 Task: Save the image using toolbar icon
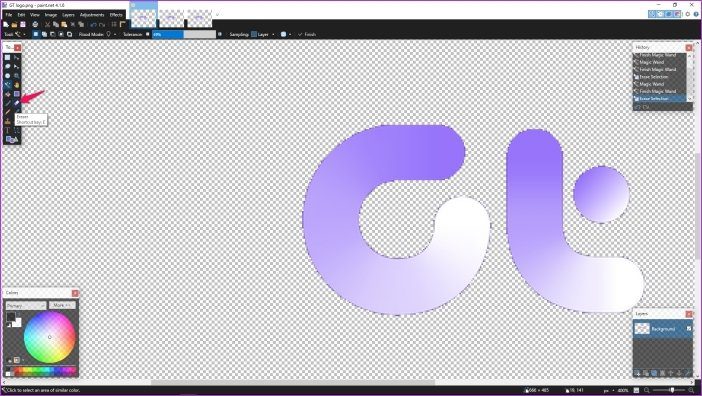click(x=23, y=25)
